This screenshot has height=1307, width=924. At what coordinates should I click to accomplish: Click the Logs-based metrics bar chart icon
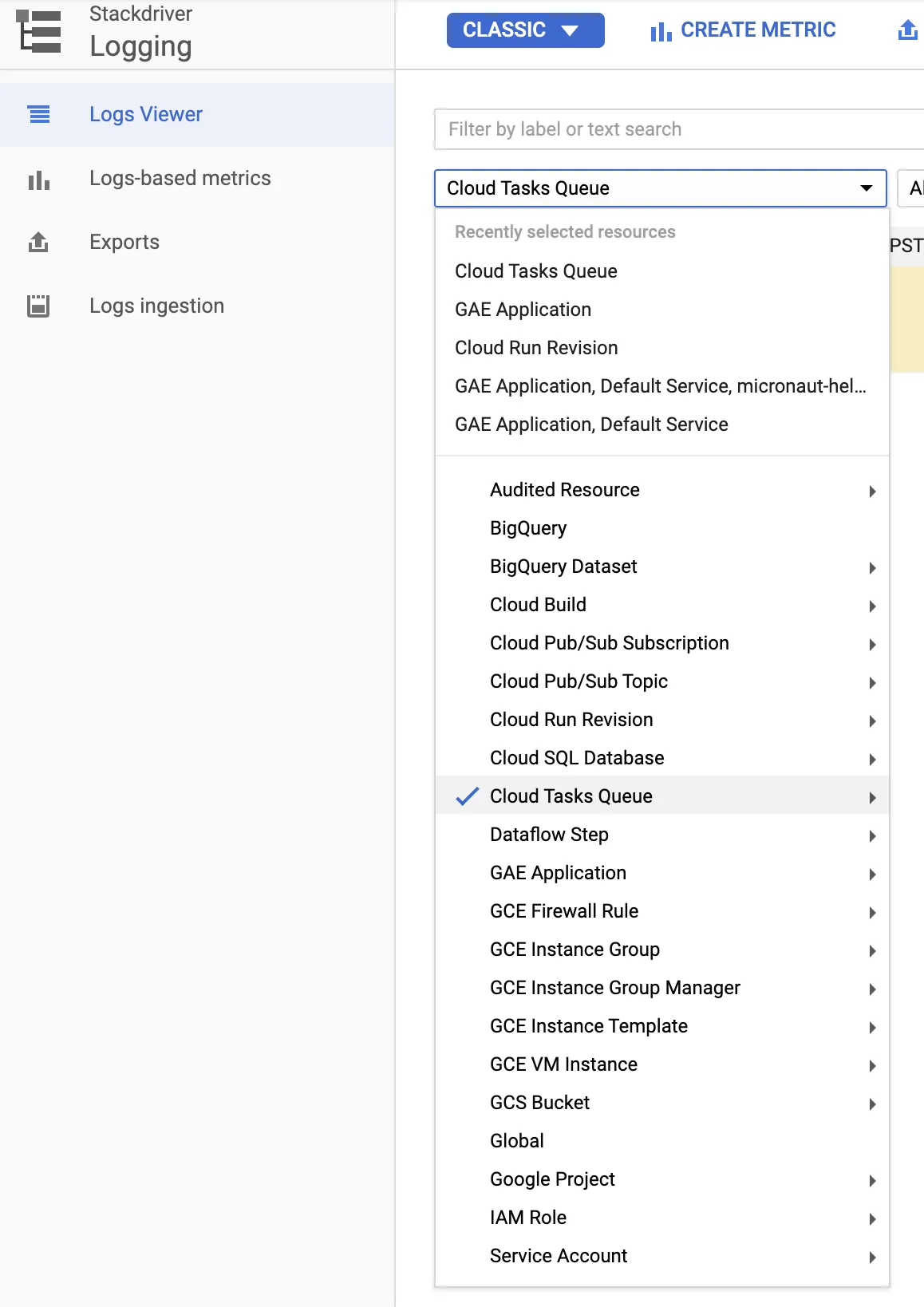39,180
